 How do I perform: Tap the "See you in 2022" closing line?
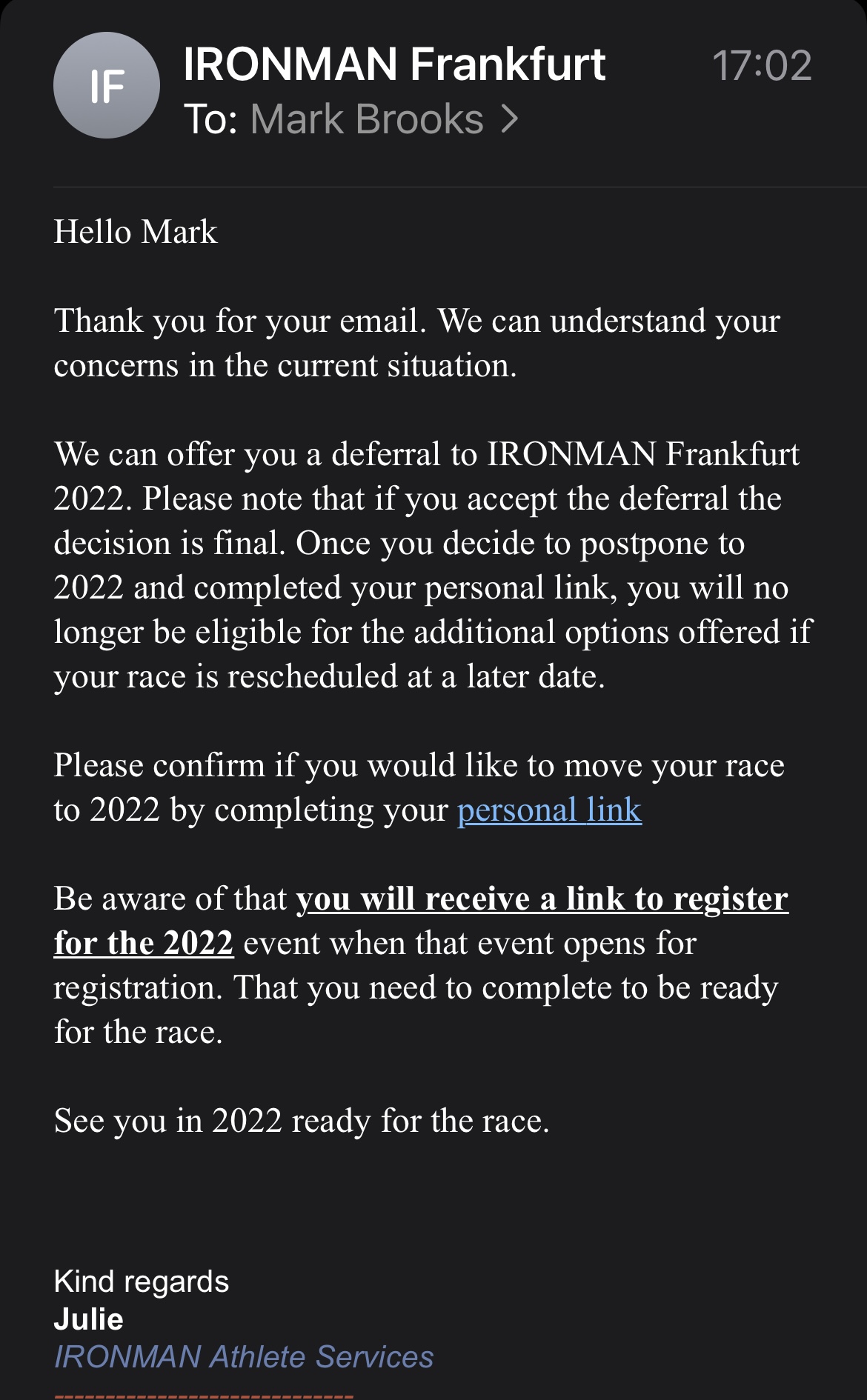pyautogui.click(x=302, y=1121)
